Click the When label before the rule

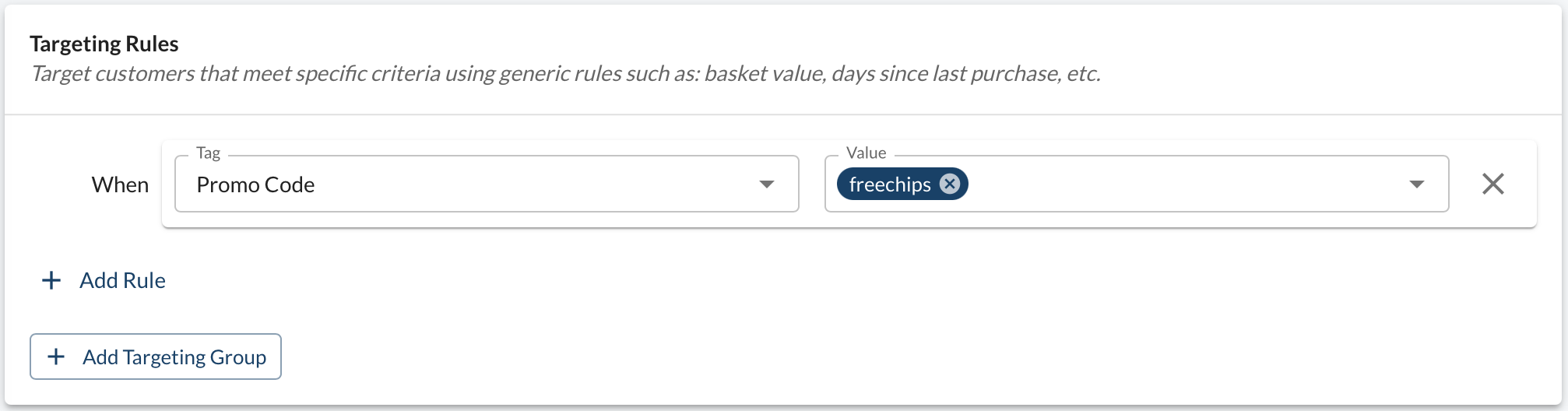pos(120,184)
